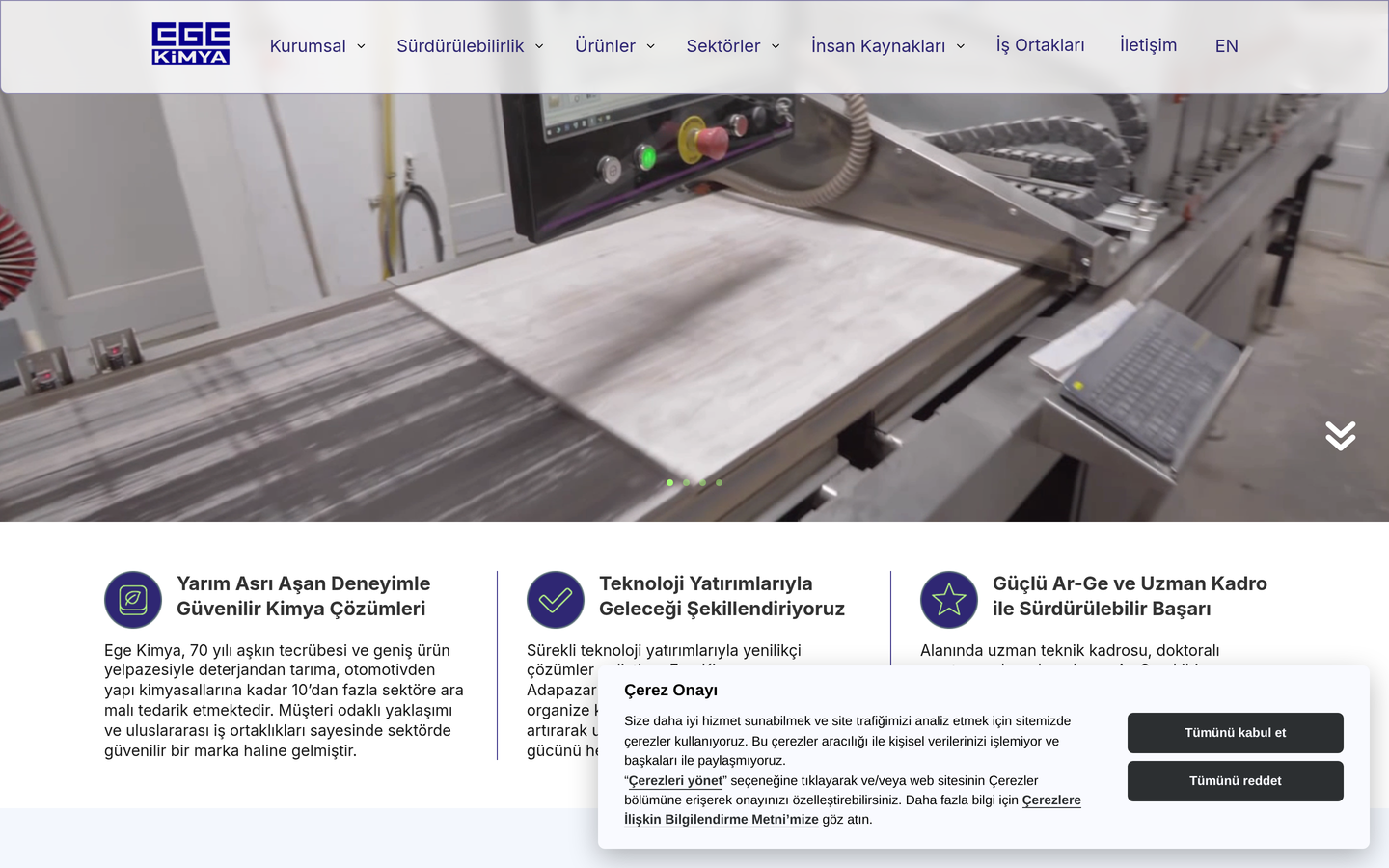This screenshot has width=1389, height=868.
Task: Open the Sektörler menu
Action: (723, 46)
